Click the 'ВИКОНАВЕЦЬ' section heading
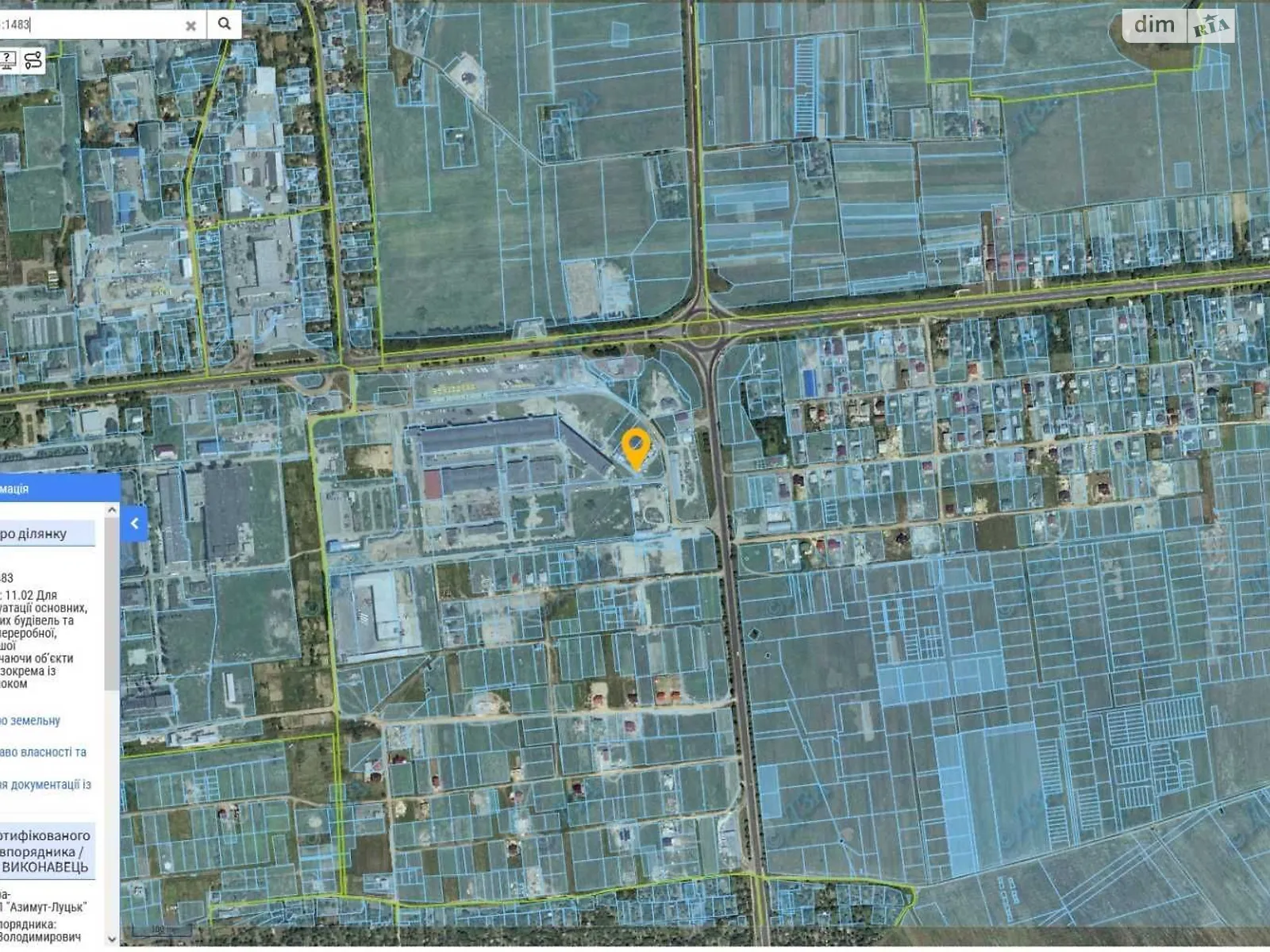 tap(44, 867)
